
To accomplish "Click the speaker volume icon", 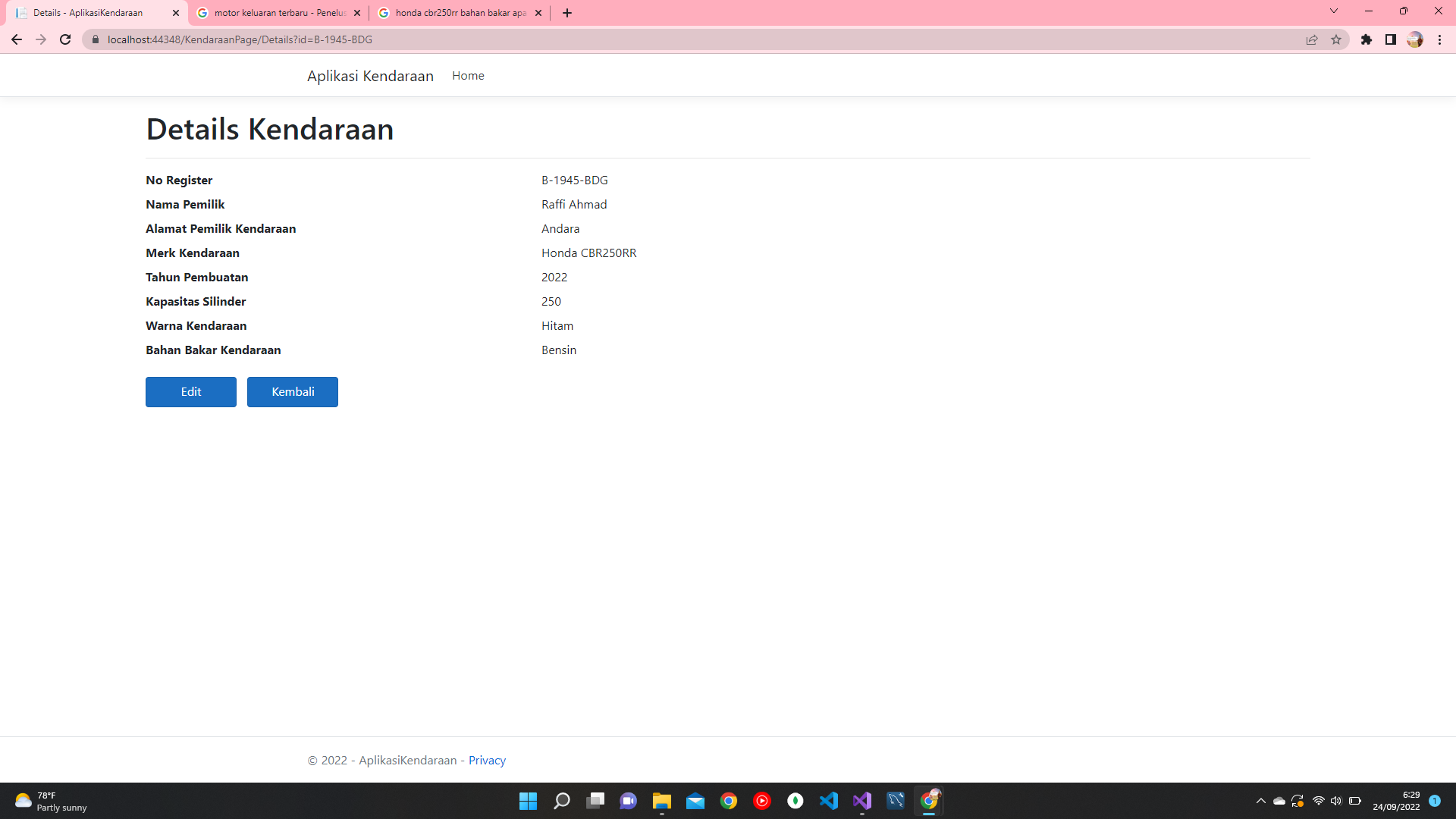I will pos(1335,800).
